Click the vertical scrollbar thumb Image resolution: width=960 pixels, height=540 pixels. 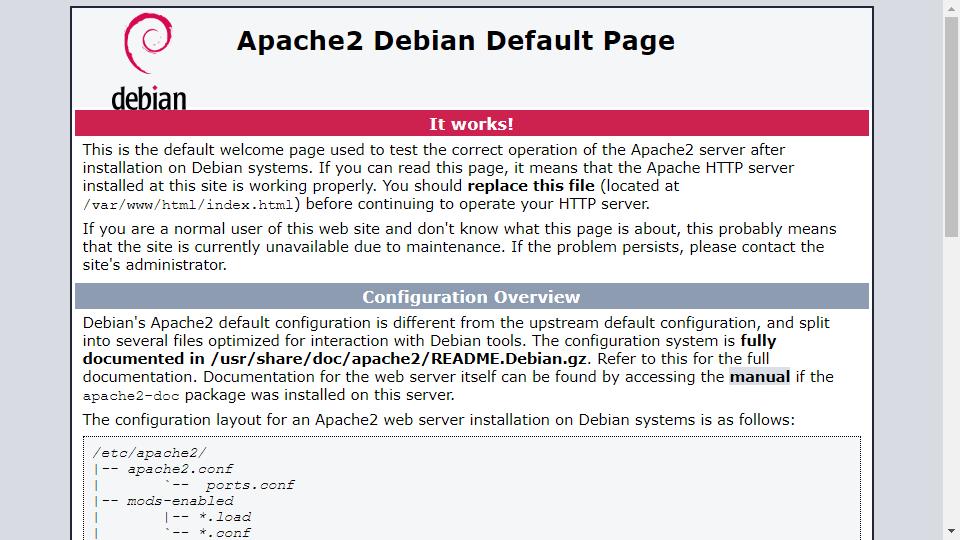[x=951, y=127]
